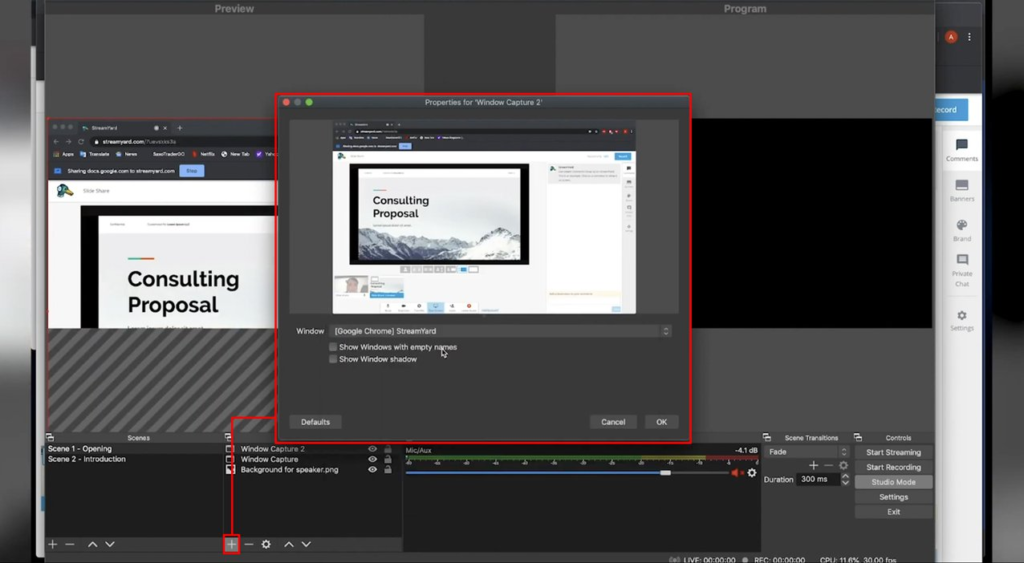1024x563 pixels.
Task: Pop out the Controls dock icon
Action: (x=857, y=438)
